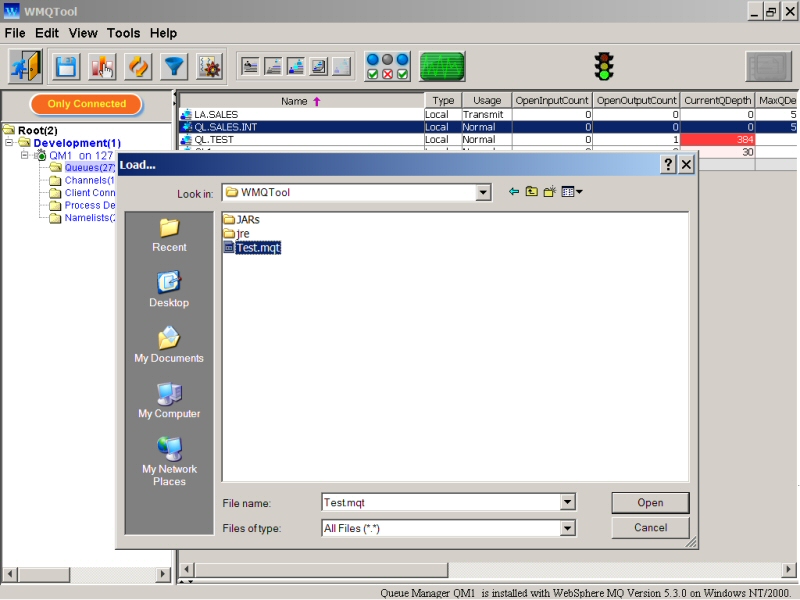Viewport: 800px width, 600px height.
Task: Select the Root(2) tree node
Action: pos(31,131)
